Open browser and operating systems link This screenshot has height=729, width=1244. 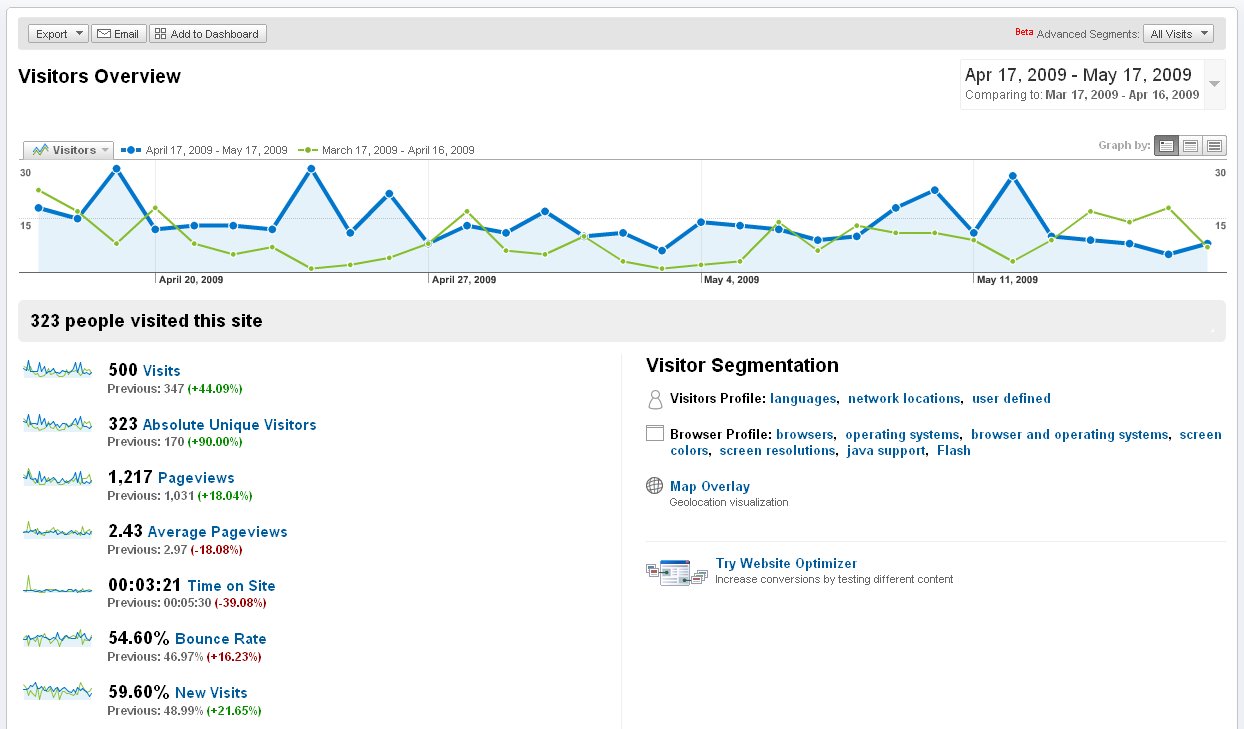point(1069,435)
